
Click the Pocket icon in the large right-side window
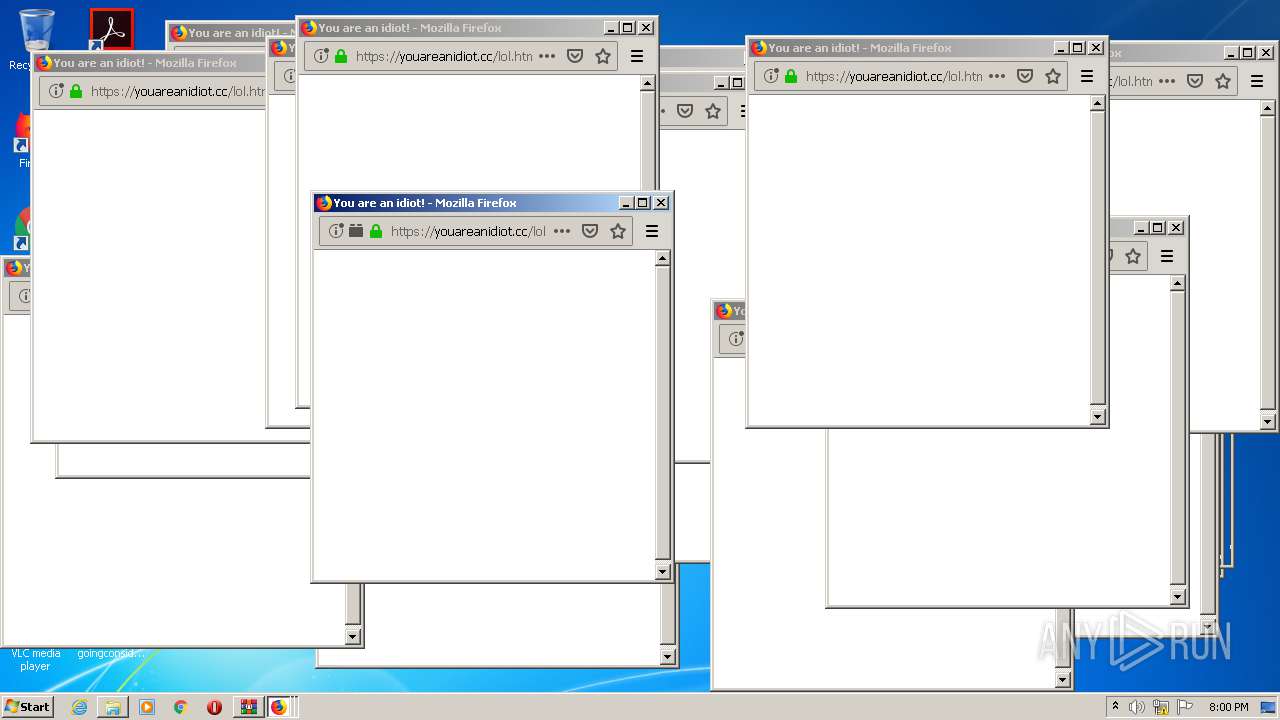[1025, 76]
